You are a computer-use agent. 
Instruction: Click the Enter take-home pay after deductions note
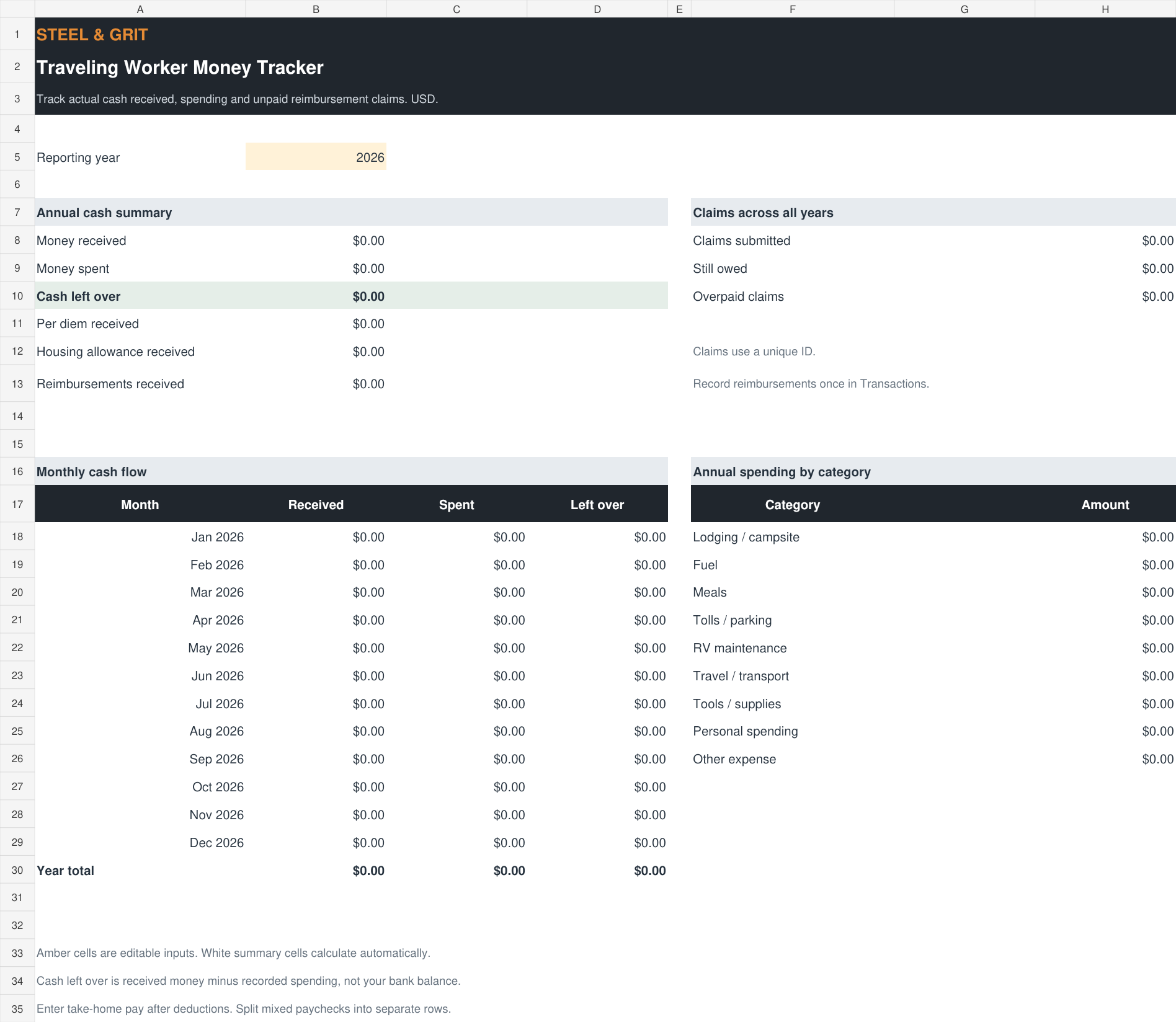pyautogui.click(x=244, y=1009)
